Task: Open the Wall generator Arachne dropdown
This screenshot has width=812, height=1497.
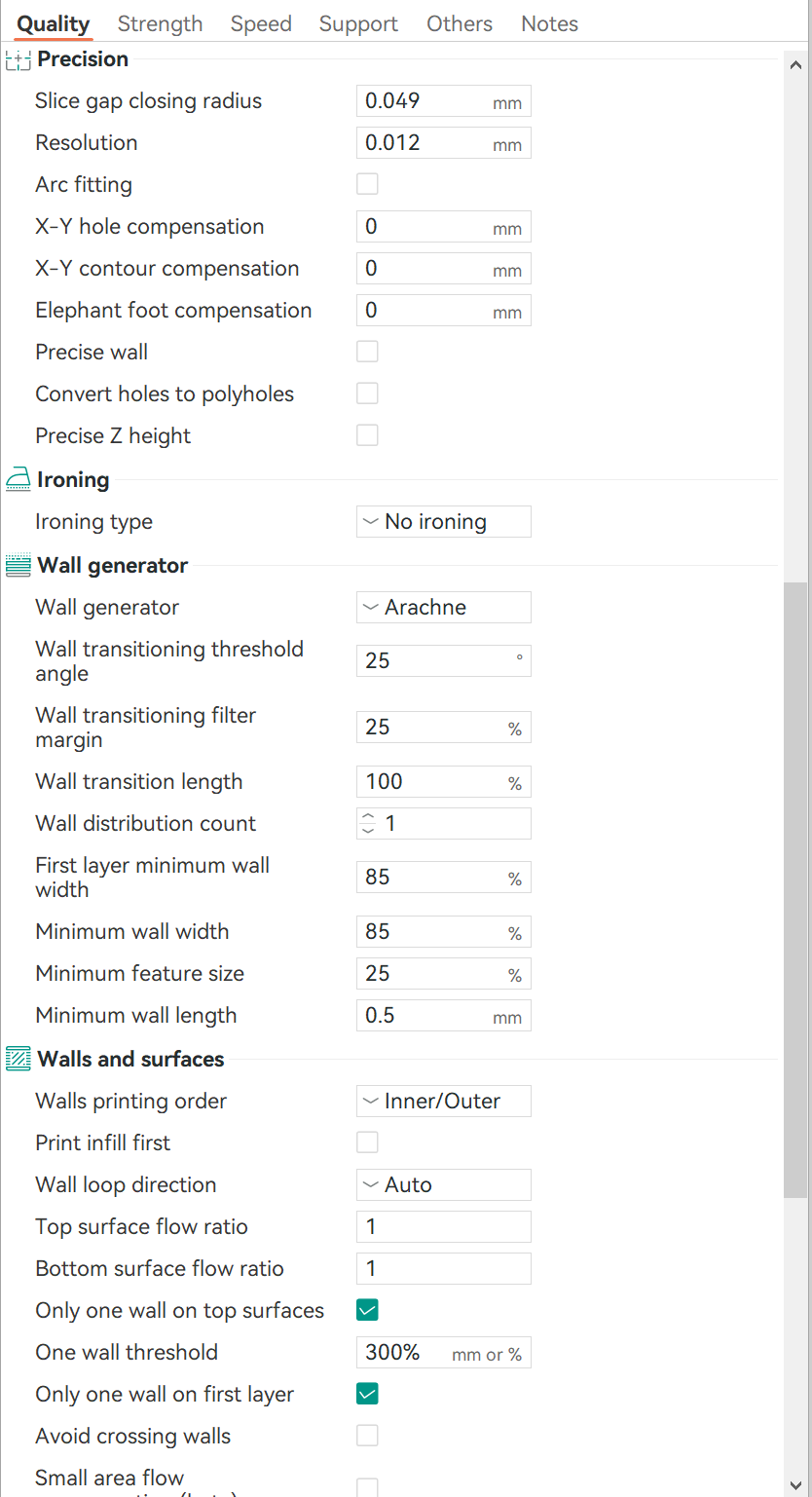Action: pyautogui.click(x=444, y=608)
